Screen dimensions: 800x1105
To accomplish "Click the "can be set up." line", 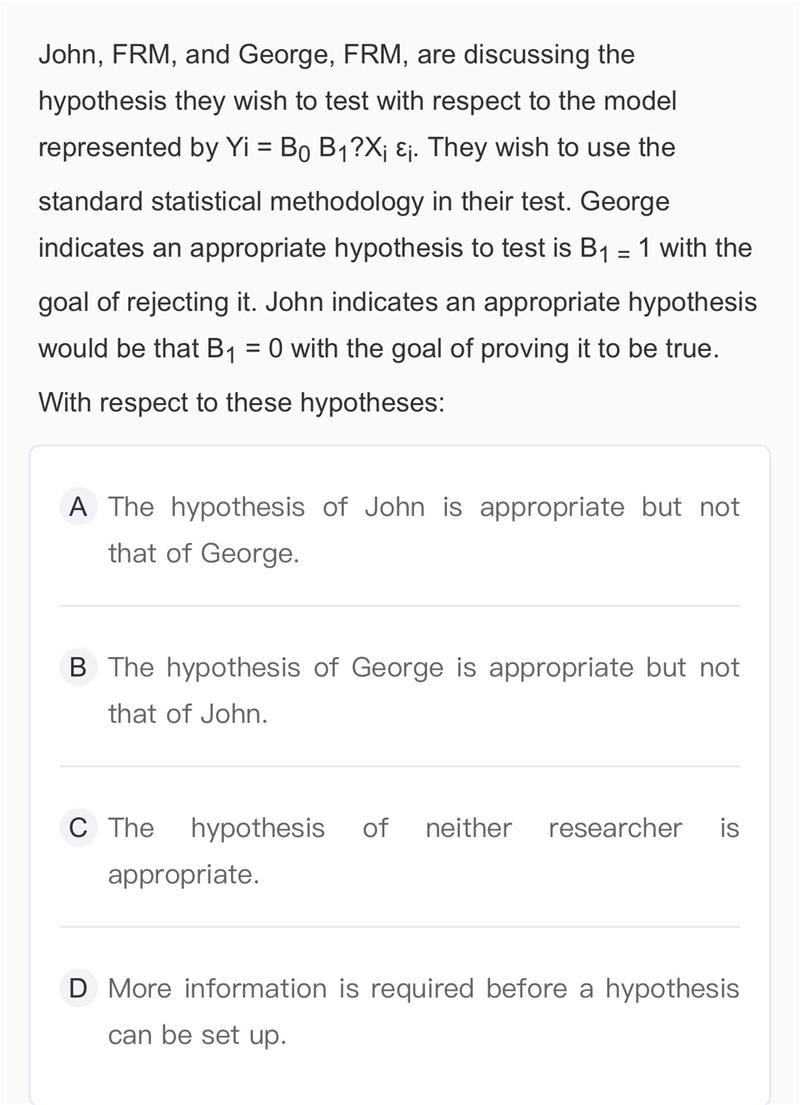I will pos(197,1035).
